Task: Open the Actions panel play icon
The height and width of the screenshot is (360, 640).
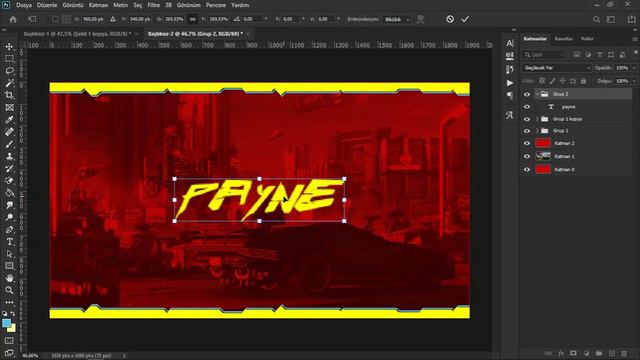Action: (510, 83)
